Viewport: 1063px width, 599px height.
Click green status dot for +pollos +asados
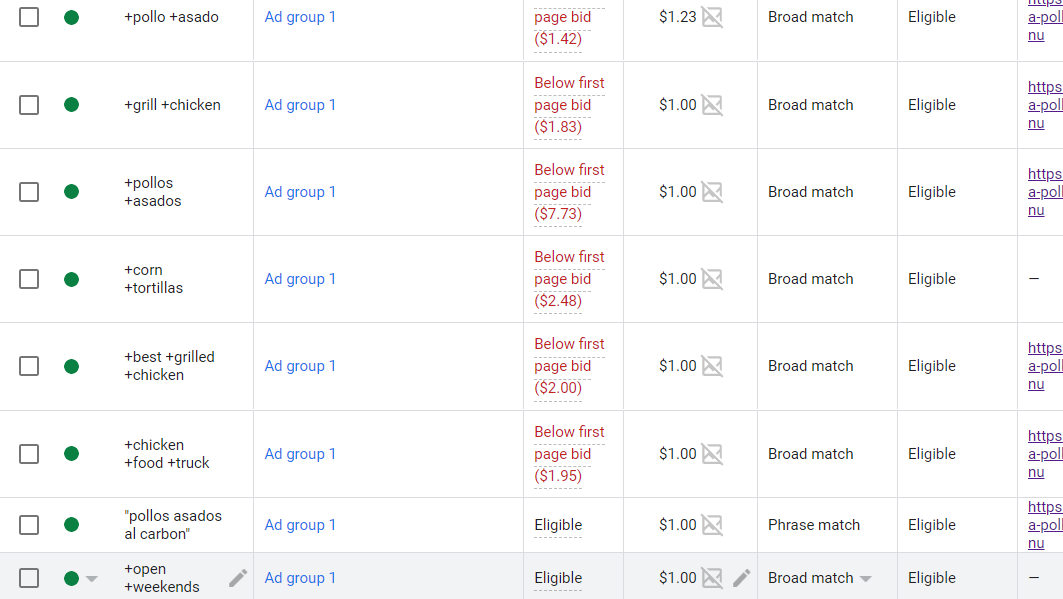(71, 192)
